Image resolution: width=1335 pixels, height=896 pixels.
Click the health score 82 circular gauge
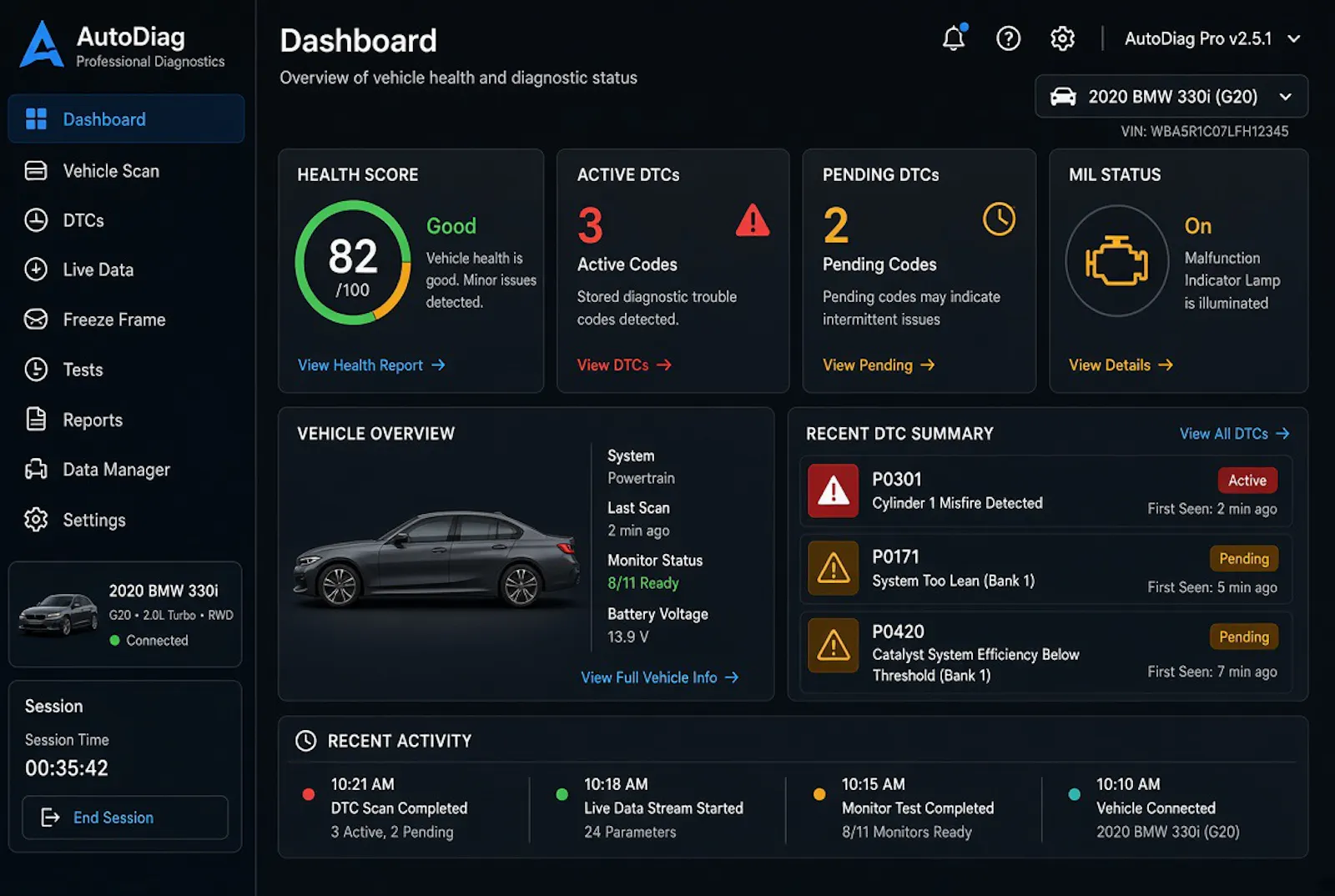point(353,262)
